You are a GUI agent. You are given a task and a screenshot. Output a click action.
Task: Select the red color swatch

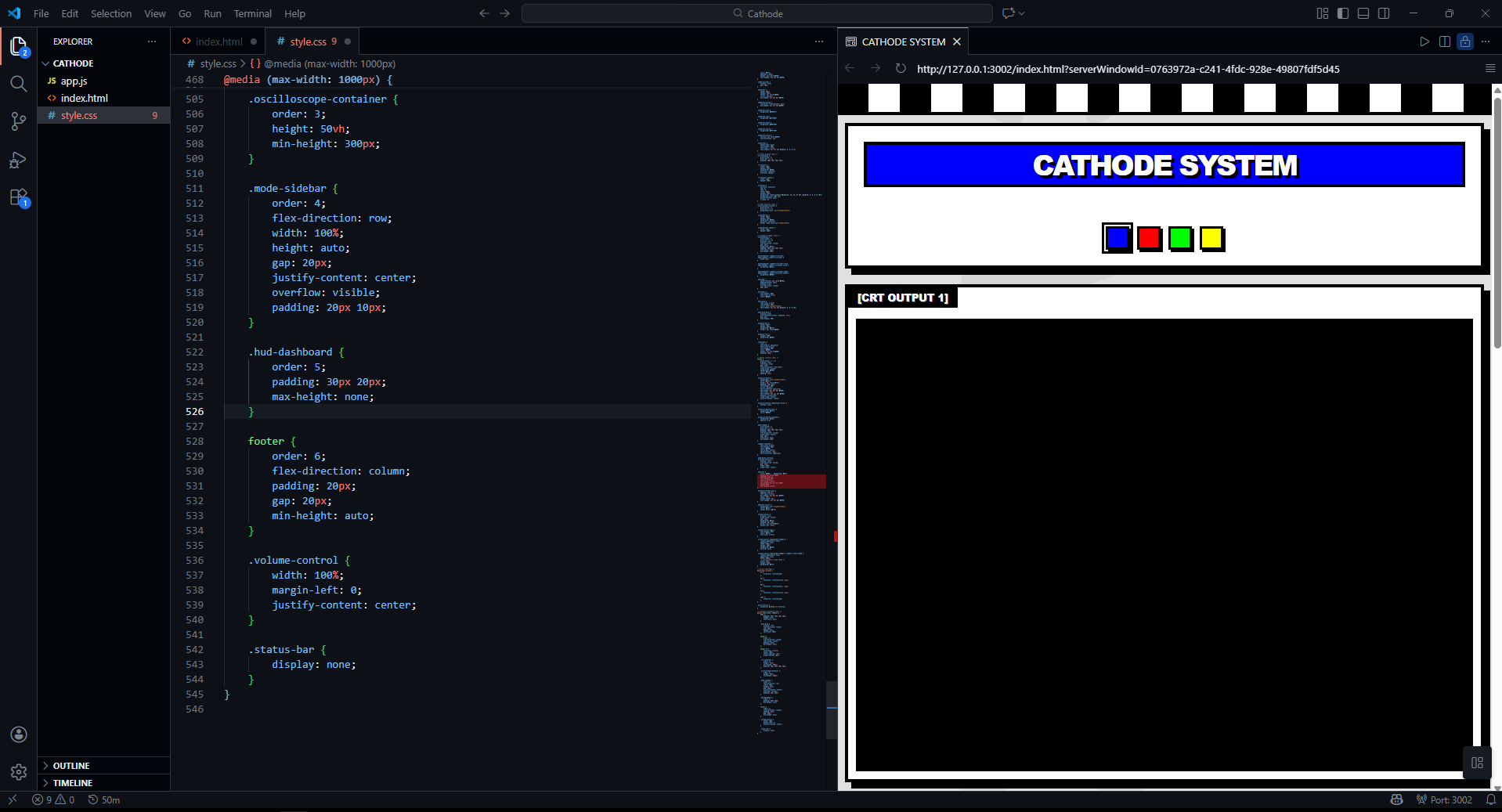[x=1149, y=238]
